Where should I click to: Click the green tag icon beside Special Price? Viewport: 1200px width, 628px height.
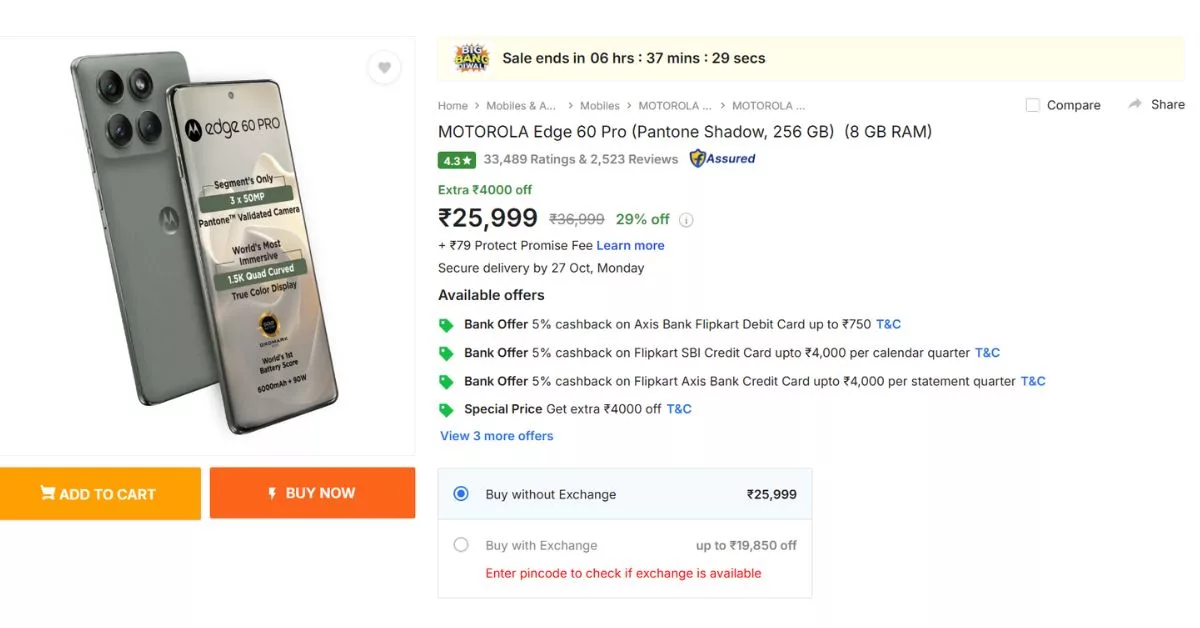[447, 408]
